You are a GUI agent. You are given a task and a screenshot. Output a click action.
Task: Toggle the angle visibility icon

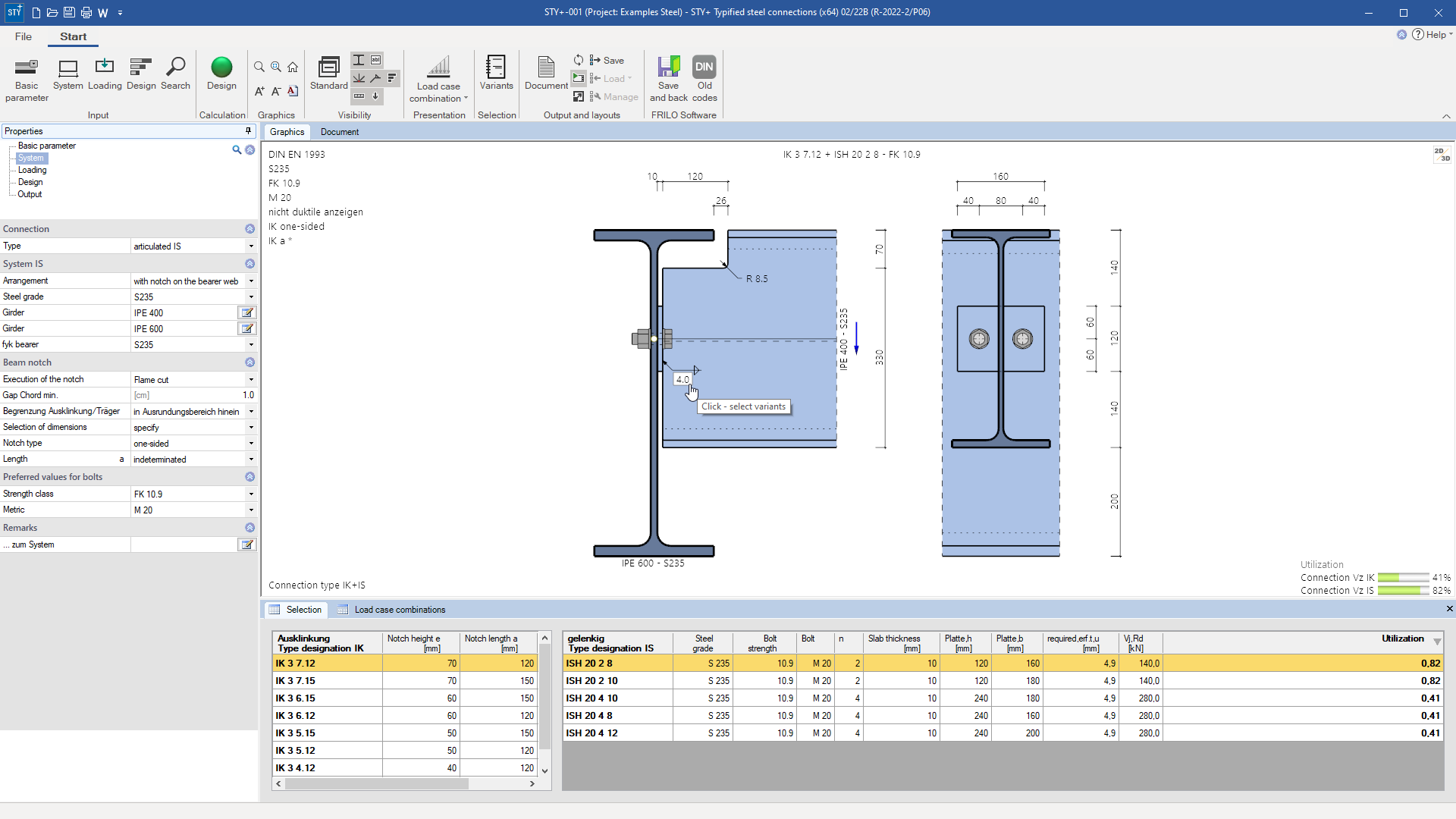coord(375,78)
